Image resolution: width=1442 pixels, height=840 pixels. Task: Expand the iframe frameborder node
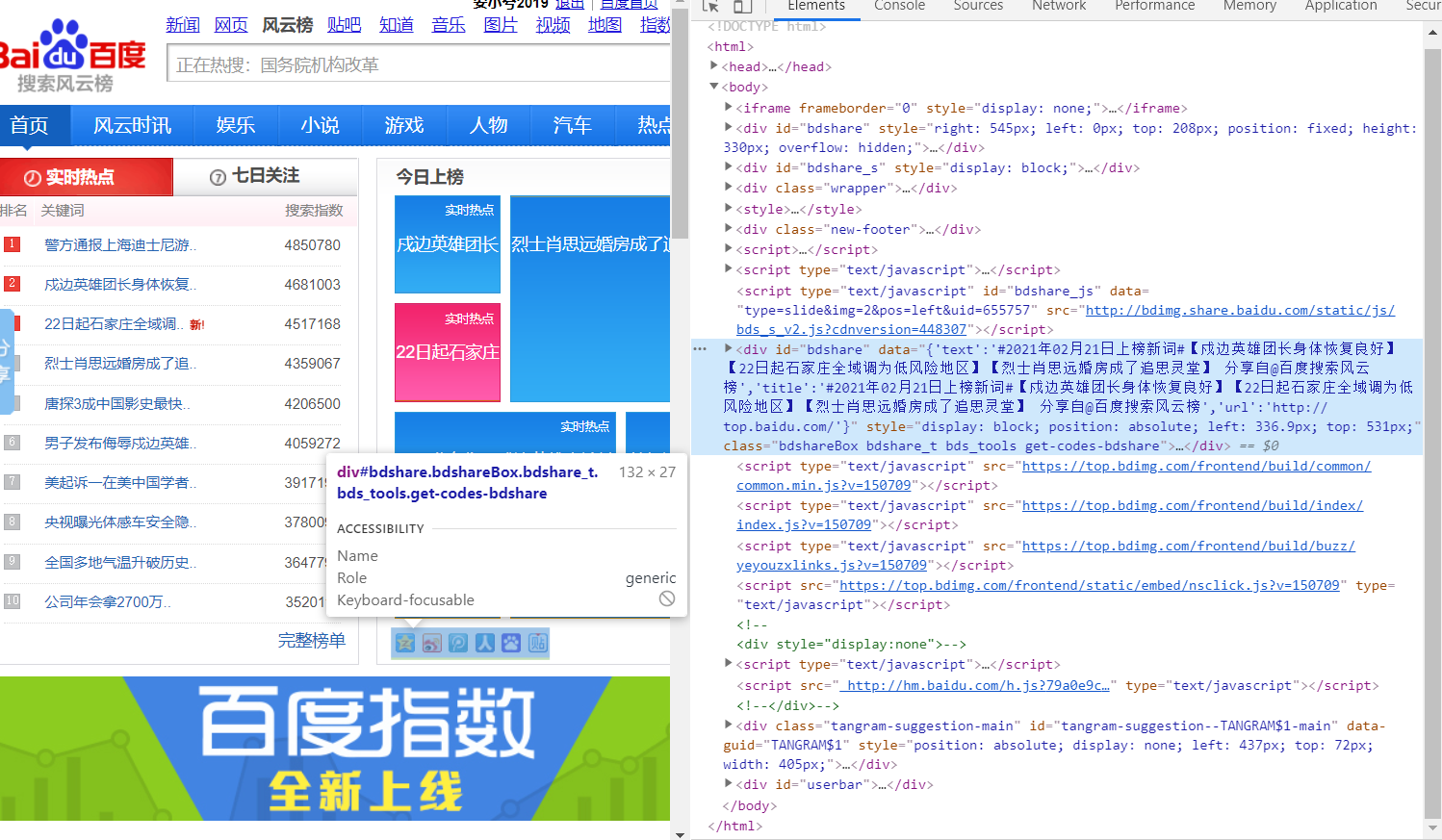point(729,107)
